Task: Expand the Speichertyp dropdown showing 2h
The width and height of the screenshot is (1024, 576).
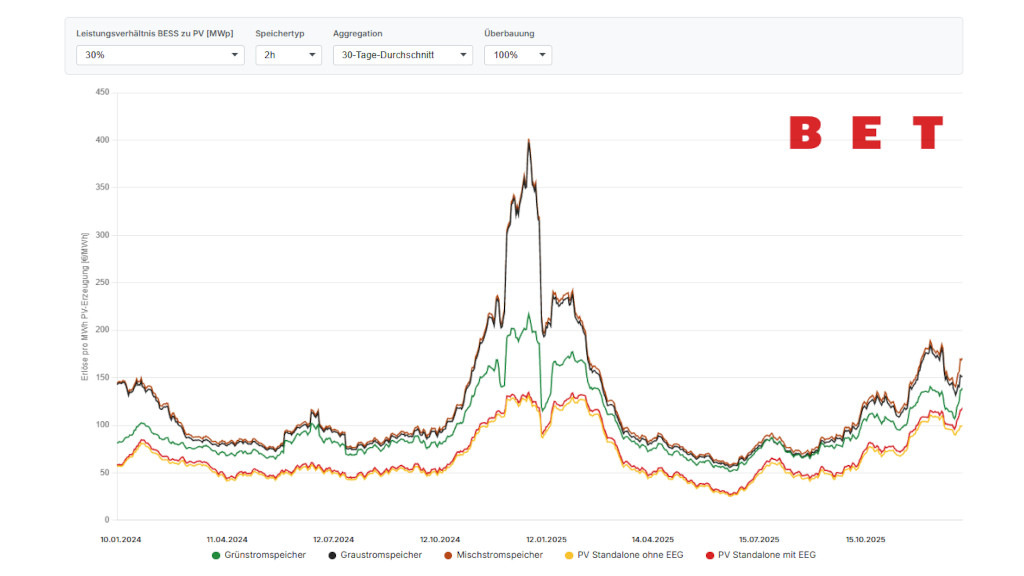Action: tap(288, 55)
